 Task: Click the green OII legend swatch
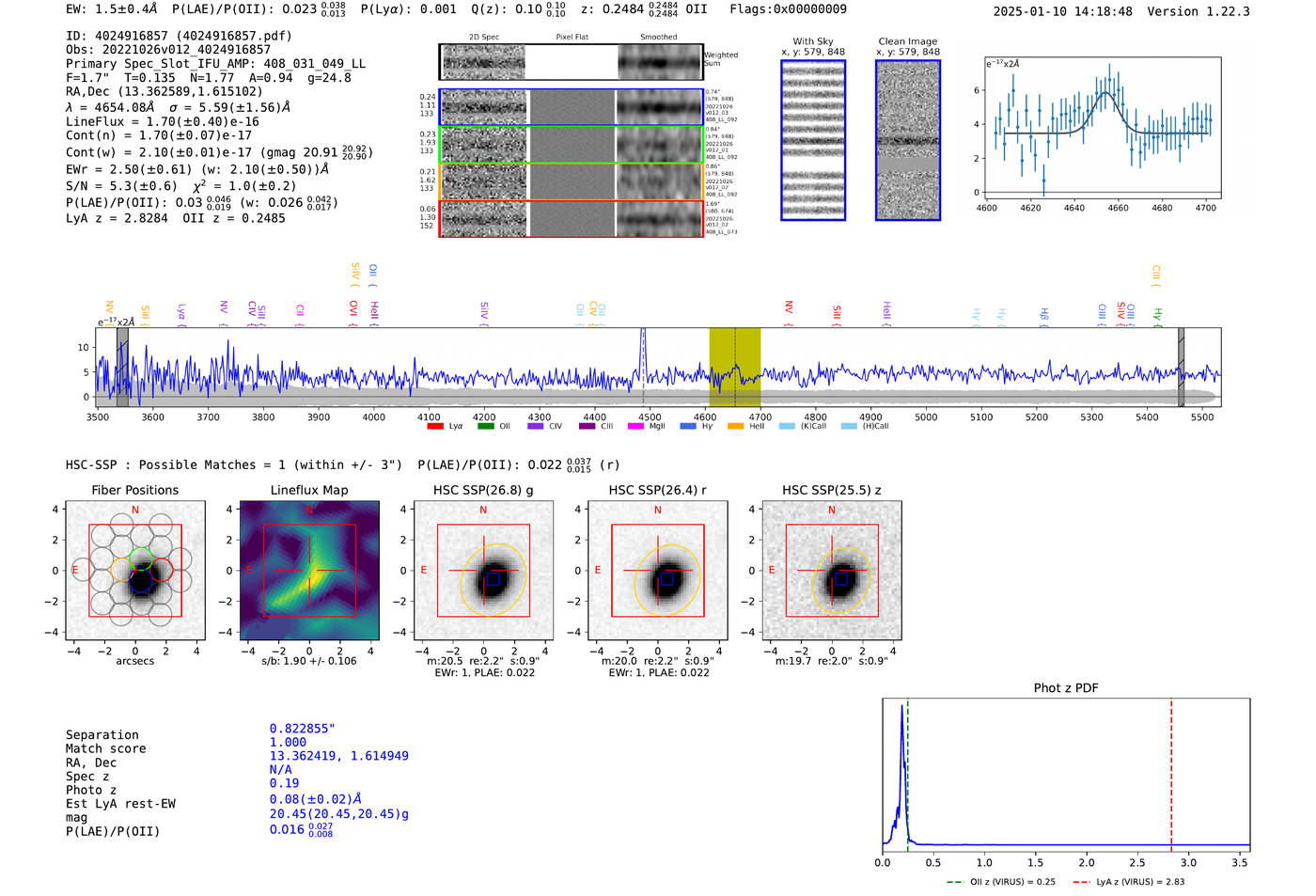coord(485,427)
